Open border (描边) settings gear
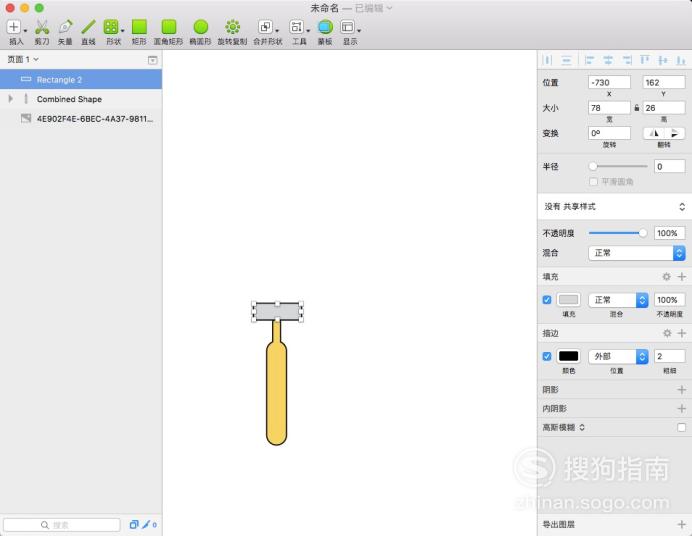This screenshot has width=692, height=536. (667, 333)
